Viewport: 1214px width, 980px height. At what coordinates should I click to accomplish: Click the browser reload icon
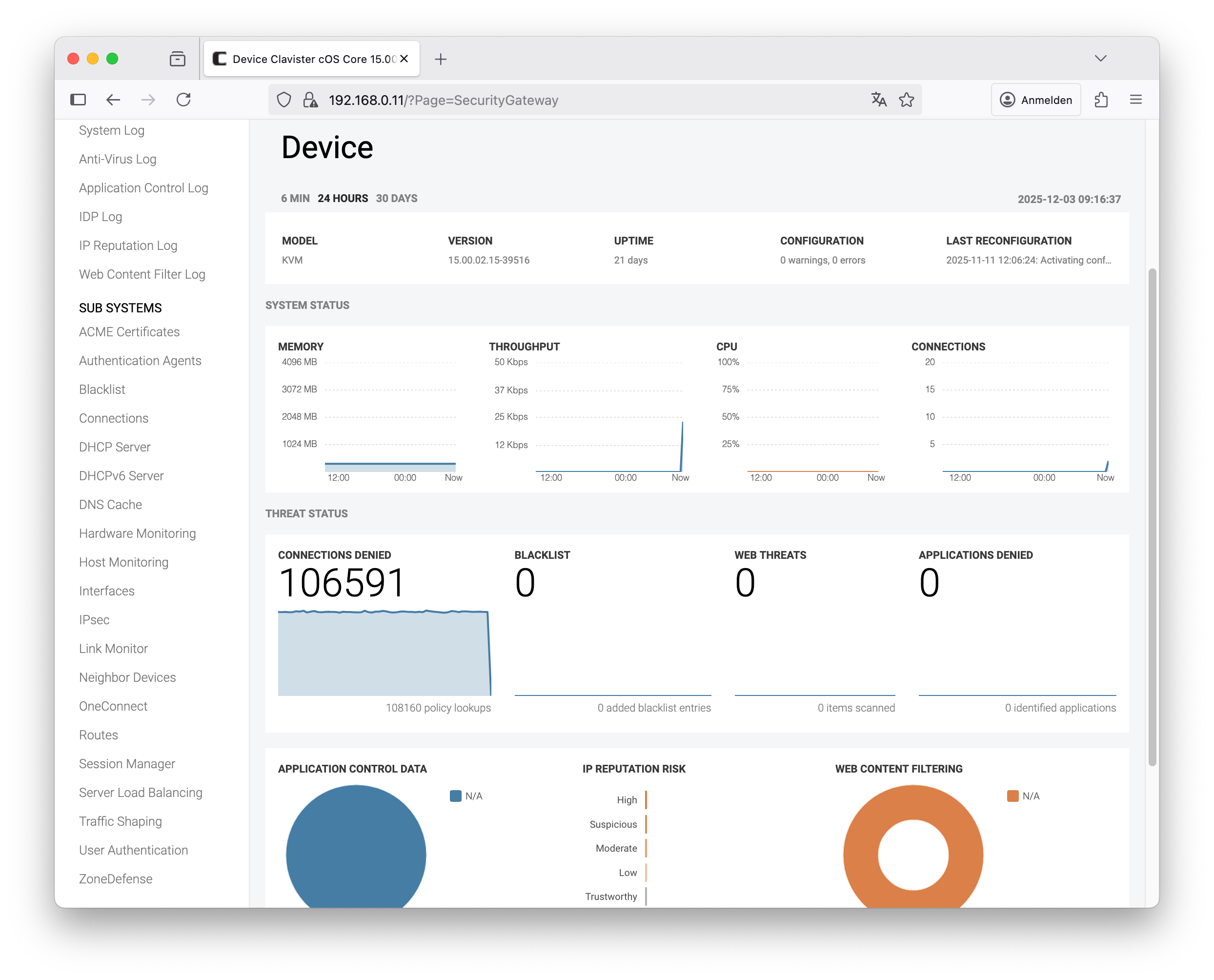point(183,100)
